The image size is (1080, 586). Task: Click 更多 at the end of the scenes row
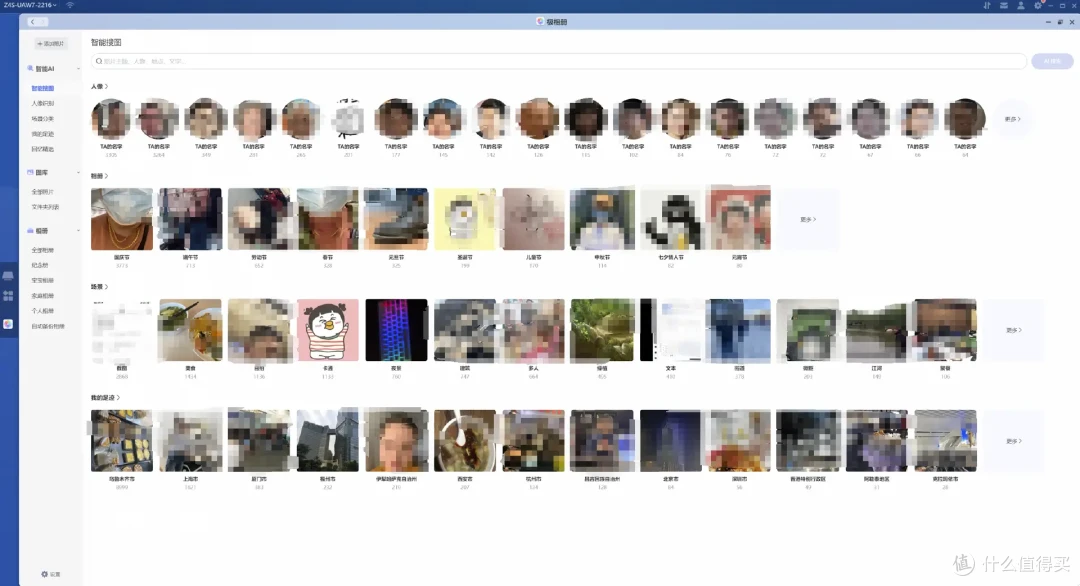1013,330
